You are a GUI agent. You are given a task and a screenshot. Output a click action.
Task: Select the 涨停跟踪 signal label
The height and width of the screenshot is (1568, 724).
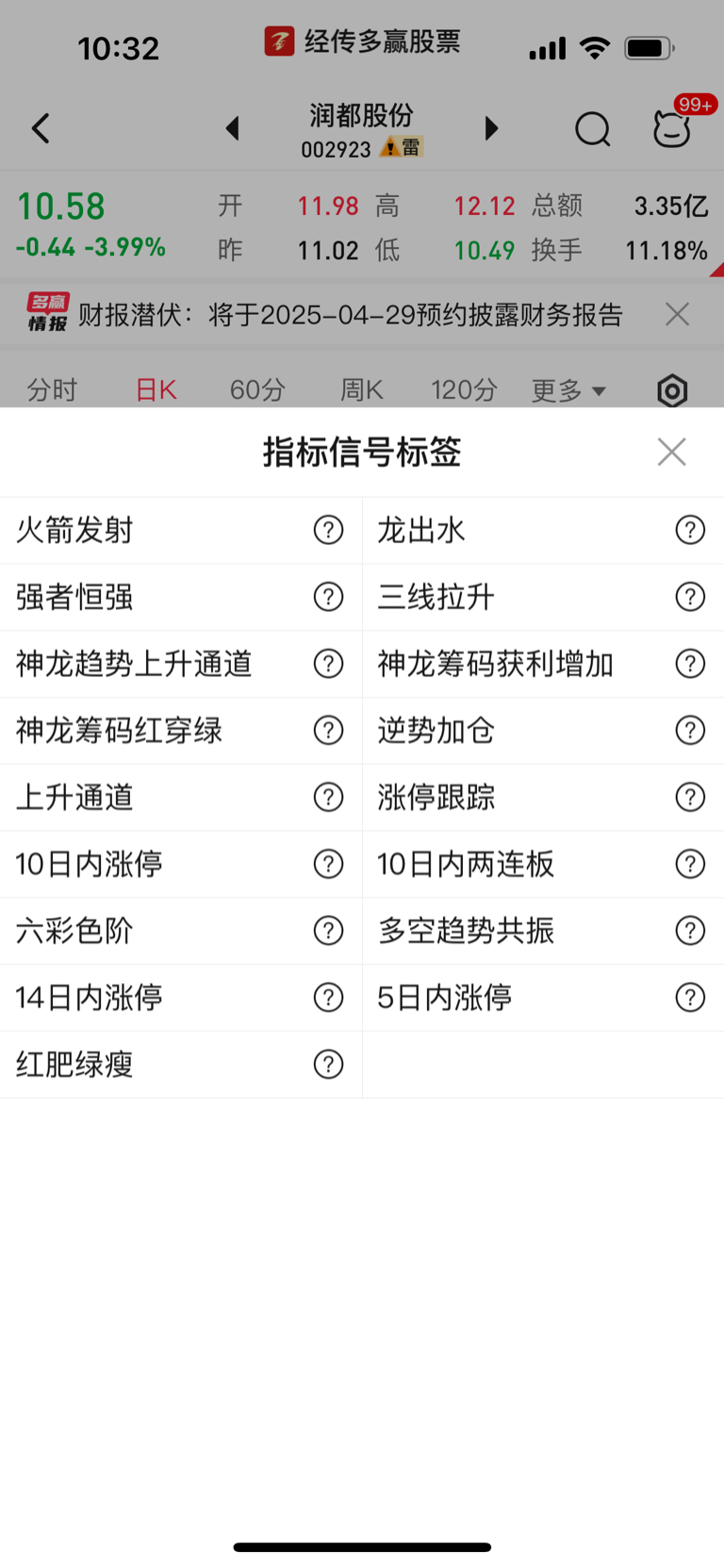[x=436, y=797]
